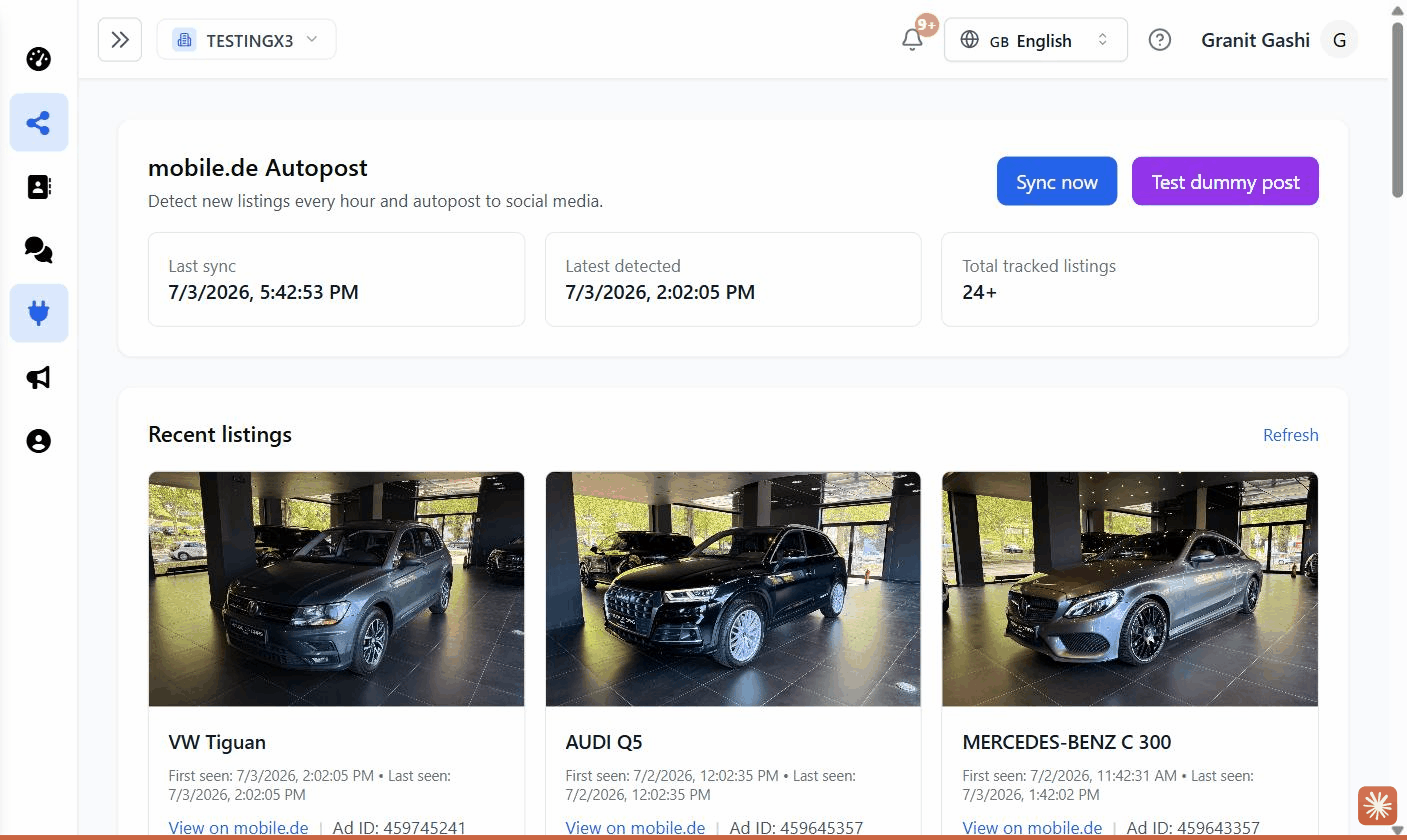Click Last sync value 7/3/2026, 5:42:53 PM

click(x=263, y=292)
